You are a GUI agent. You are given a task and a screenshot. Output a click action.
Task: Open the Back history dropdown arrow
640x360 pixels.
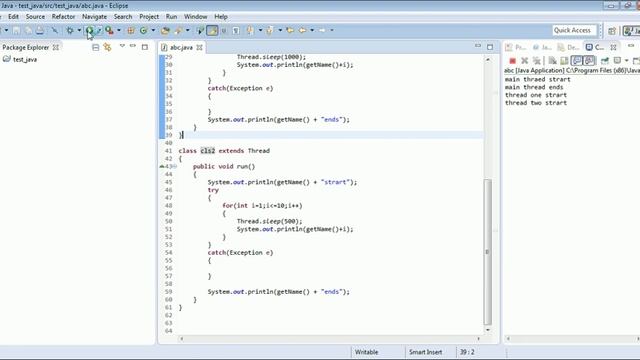(x=312, y=30)
